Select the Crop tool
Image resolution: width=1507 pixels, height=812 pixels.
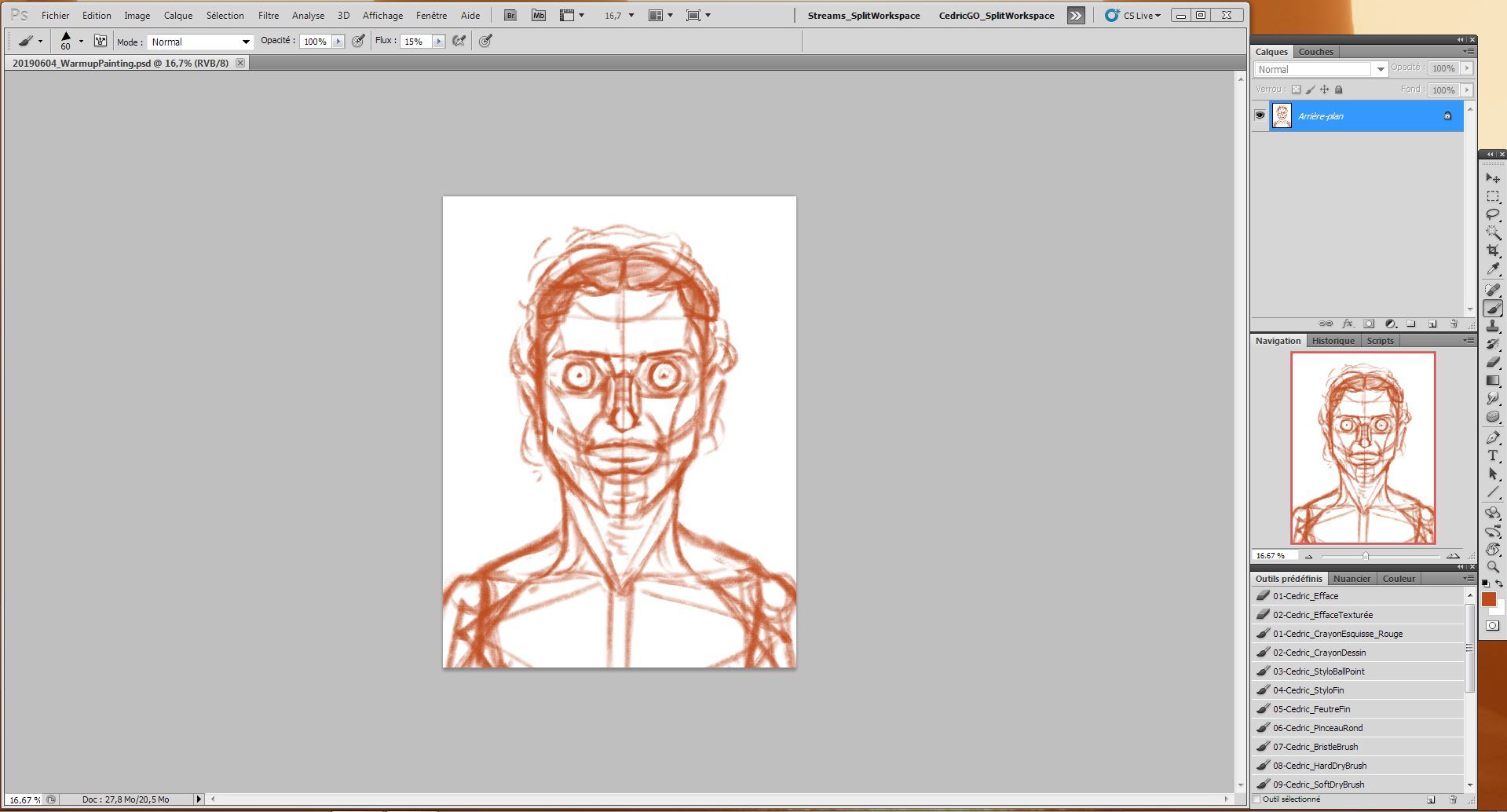[x=1493, y=251]
